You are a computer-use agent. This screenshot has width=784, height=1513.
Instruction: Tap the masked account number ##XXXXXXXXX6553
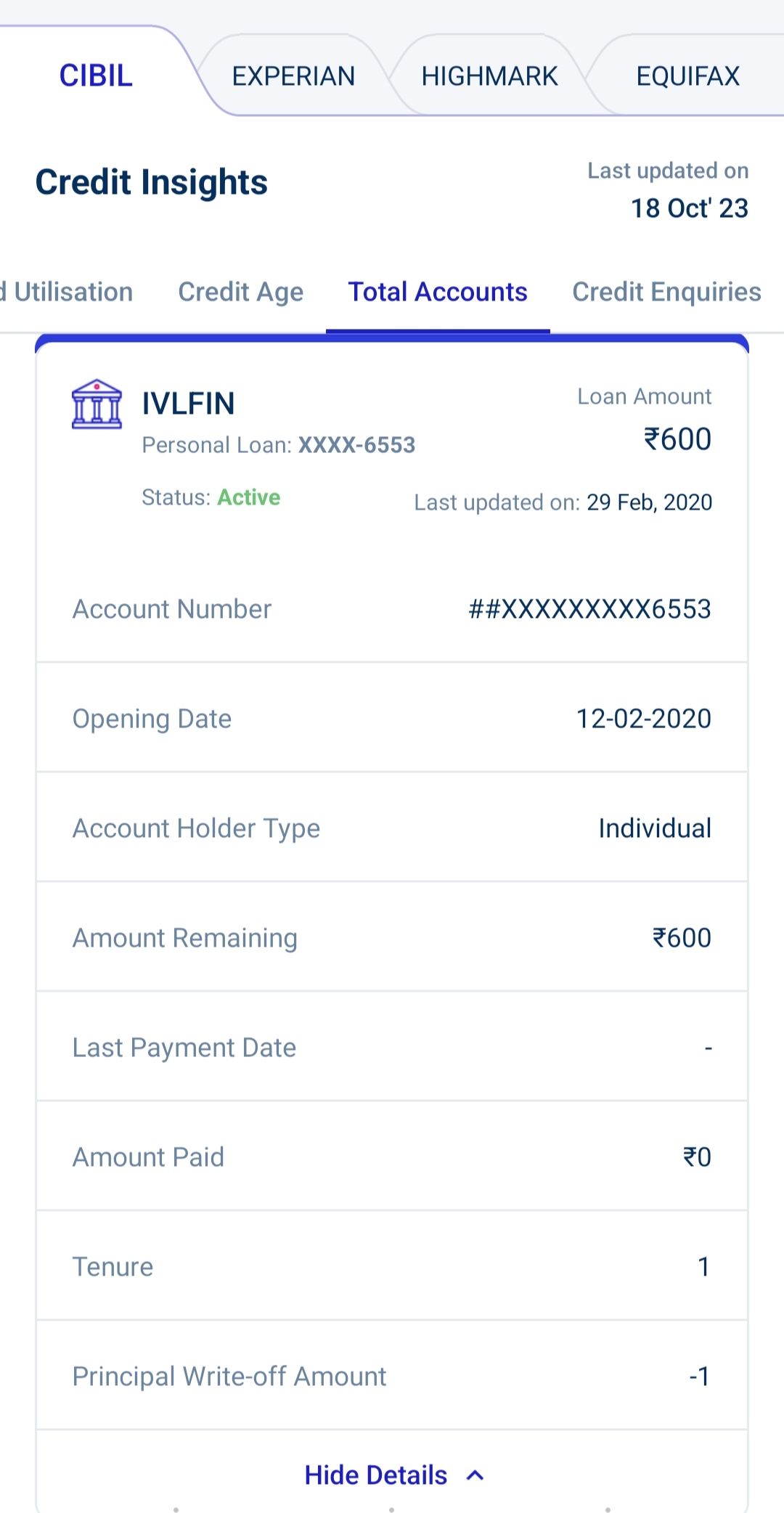[x=589, y=609]
